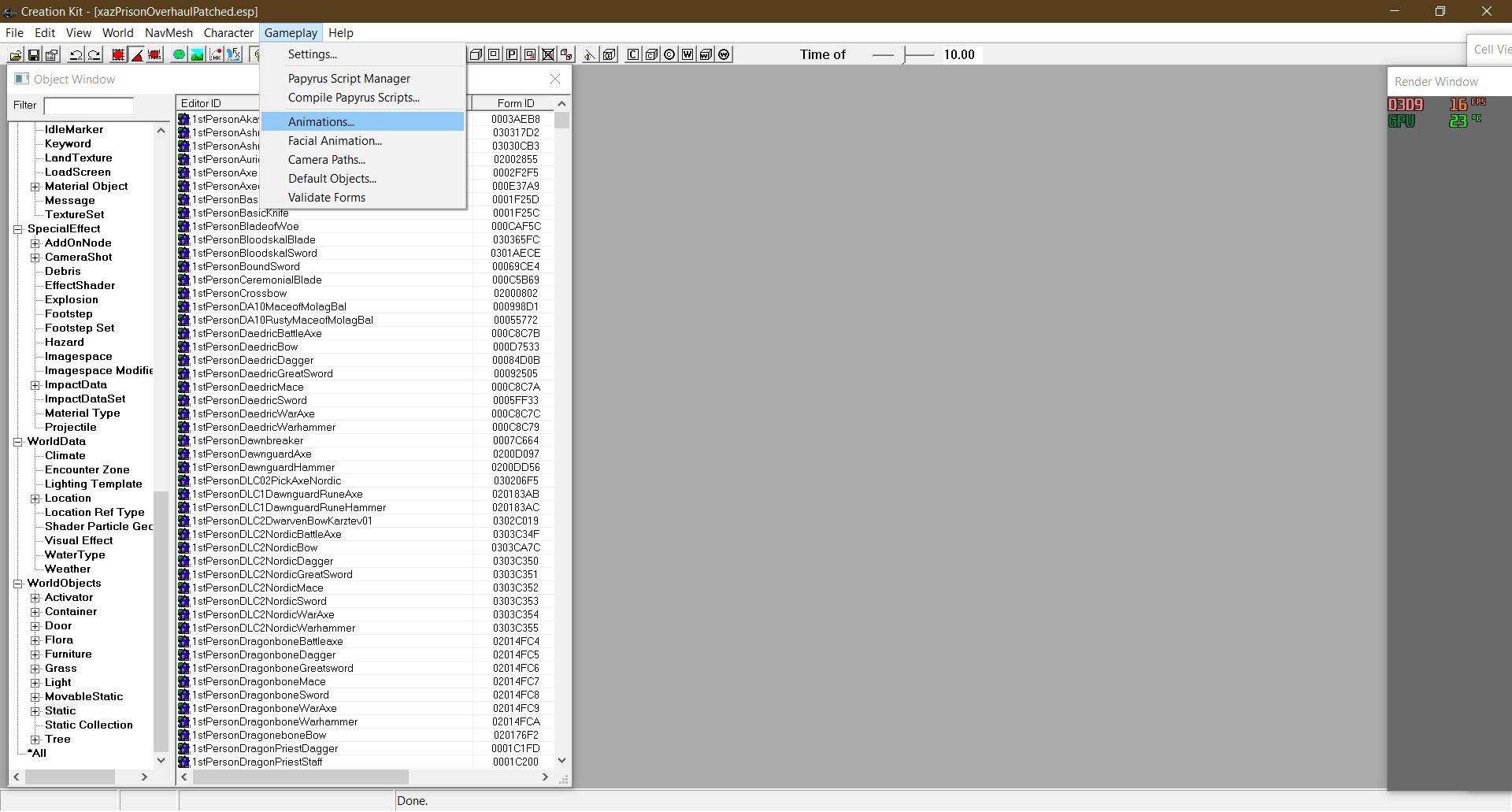1512x812 pixels.
Task: Select 1stPersonDawnbreaker in the object list
Action: click(247, 441)
